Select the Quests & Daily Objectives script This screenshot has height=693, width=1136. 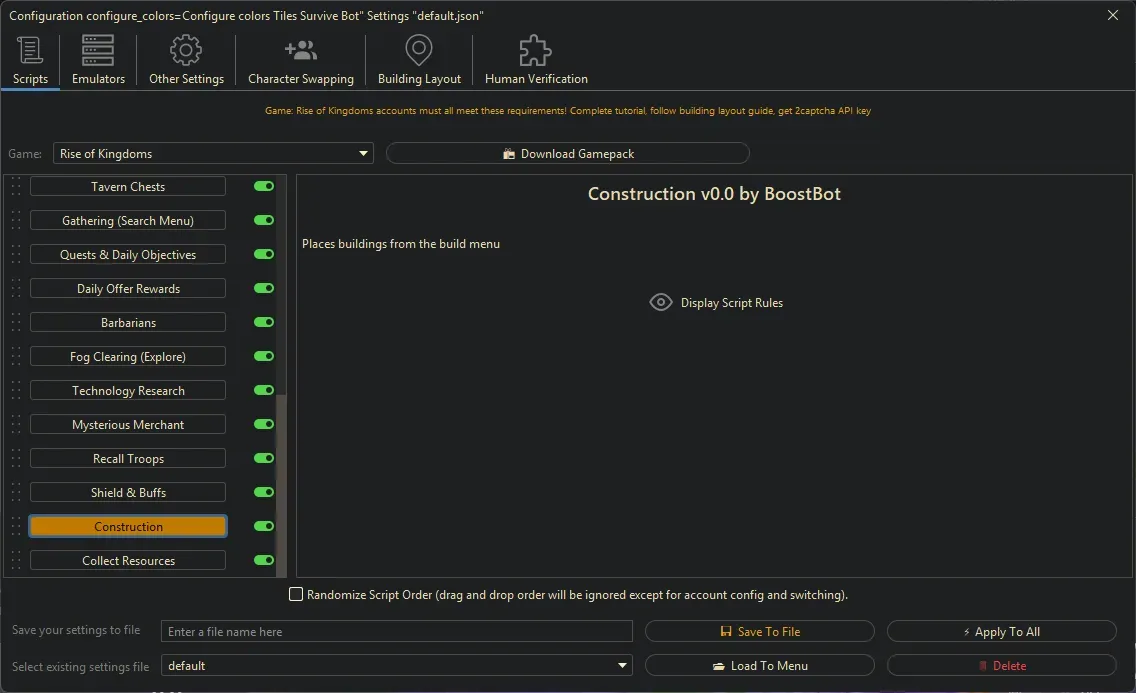(x=127, y=254)
